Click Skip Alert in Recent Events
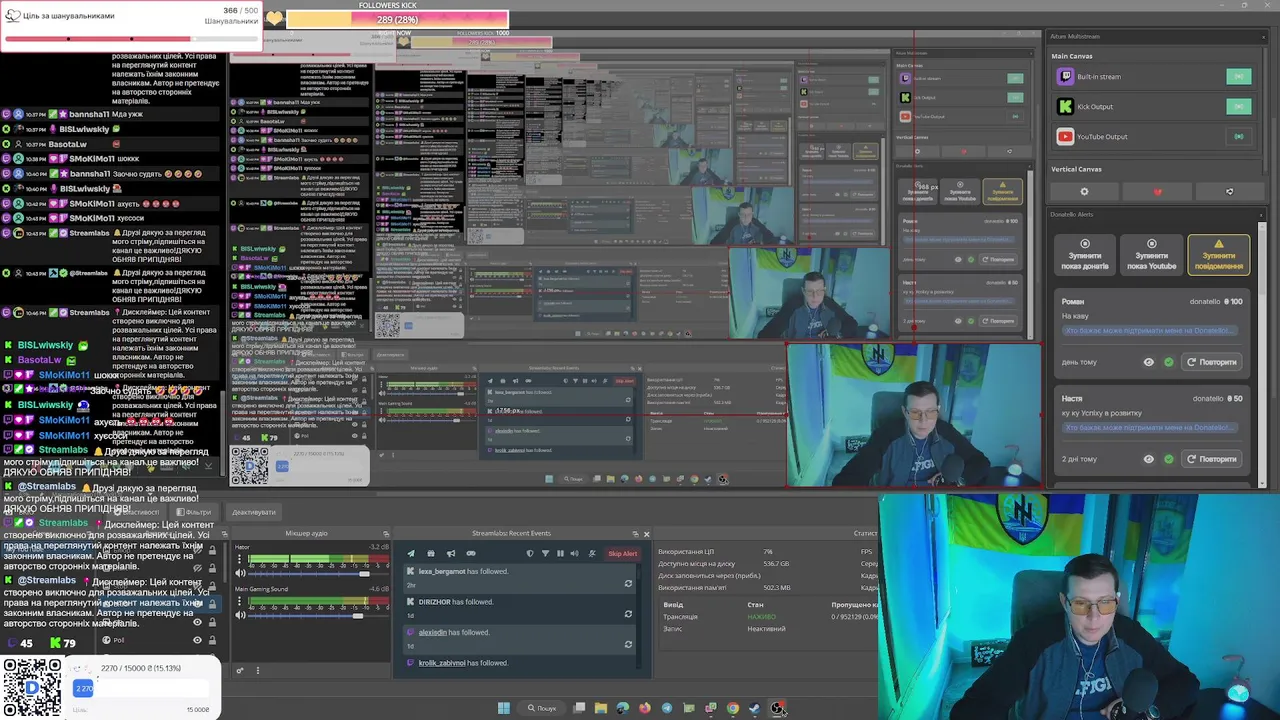 tap(622, 553)
